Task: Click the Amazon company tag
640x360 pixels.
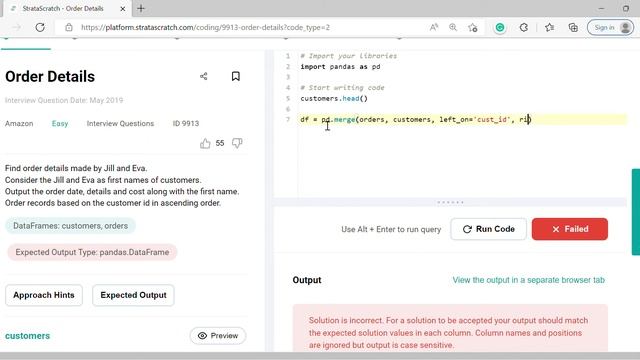Action: point(19,123)
